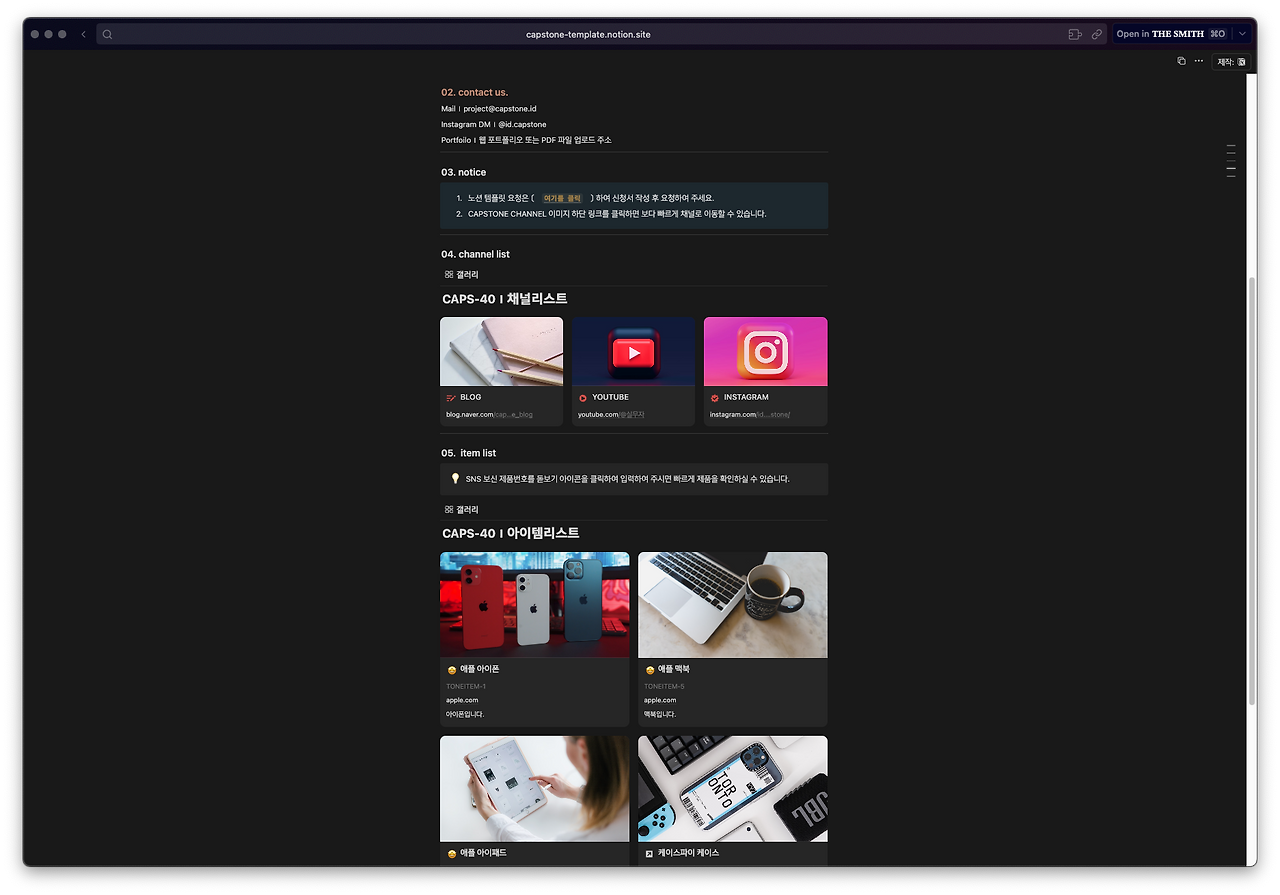Click the search magnifier icon in address bar
Viewport: 1280px width, 895px height.
tap(107, 34)
